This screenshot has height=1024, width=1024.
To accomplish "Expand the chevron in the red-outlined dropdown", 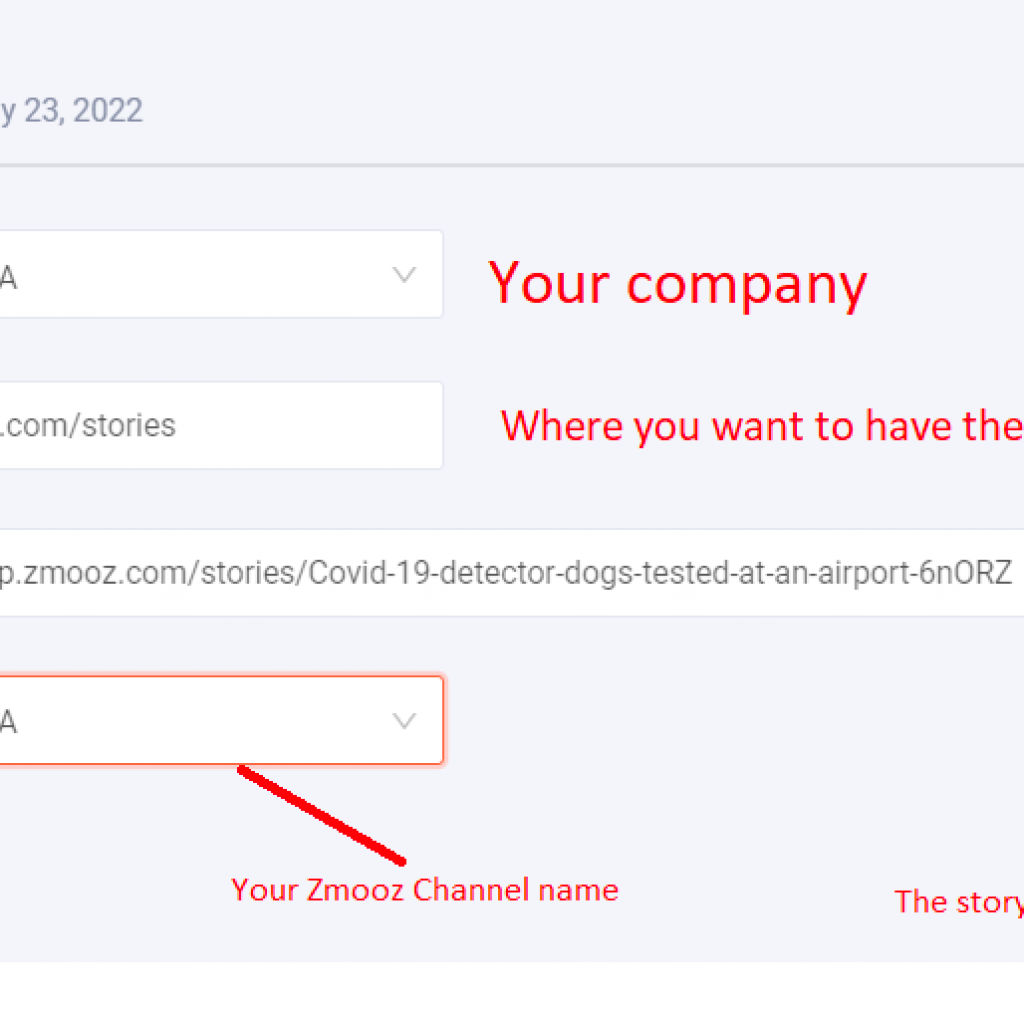I will 404,721.
